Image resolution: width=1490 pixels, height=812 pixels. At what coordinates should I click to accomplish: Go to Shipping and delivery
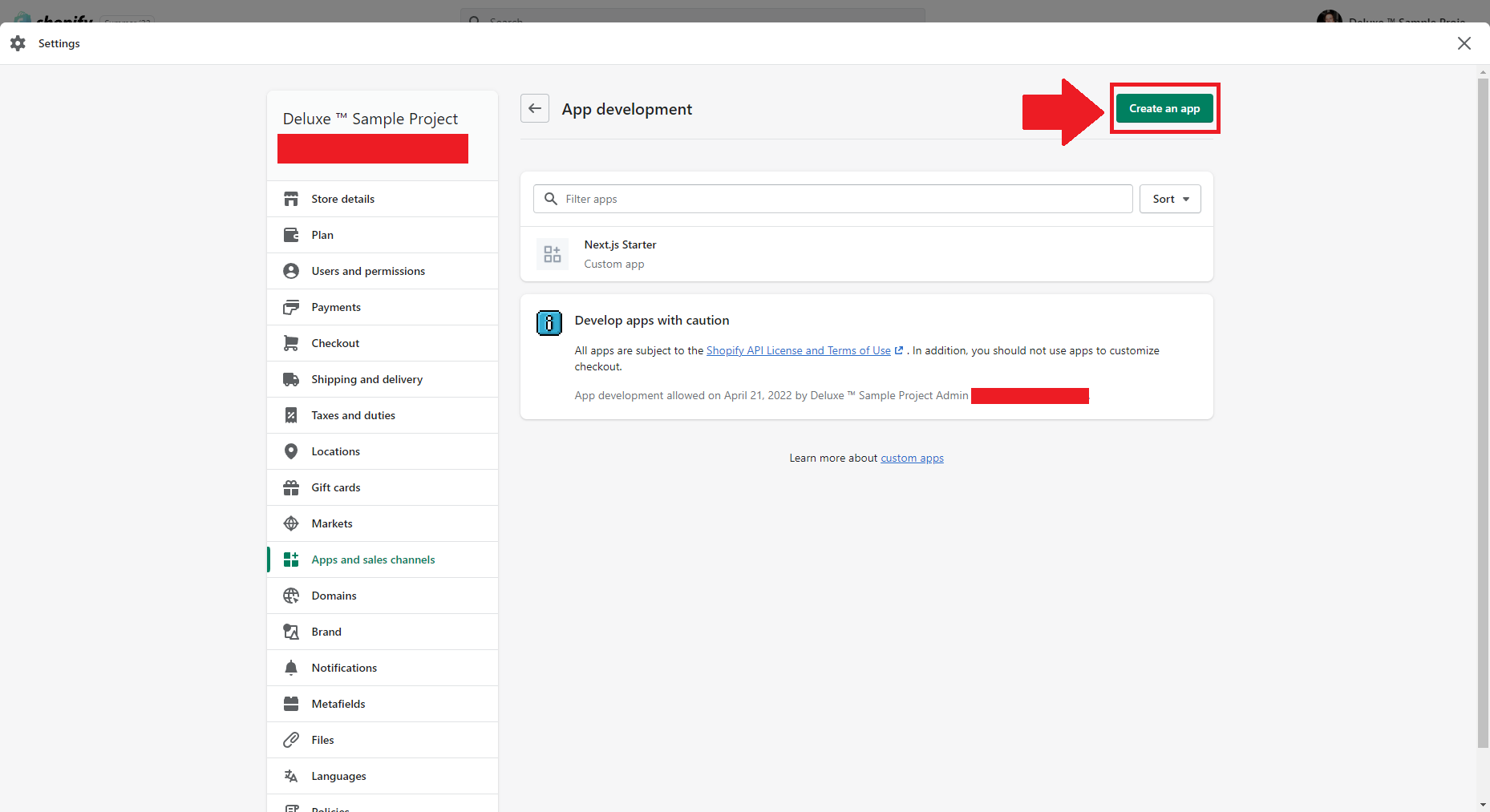pos(383,379)
